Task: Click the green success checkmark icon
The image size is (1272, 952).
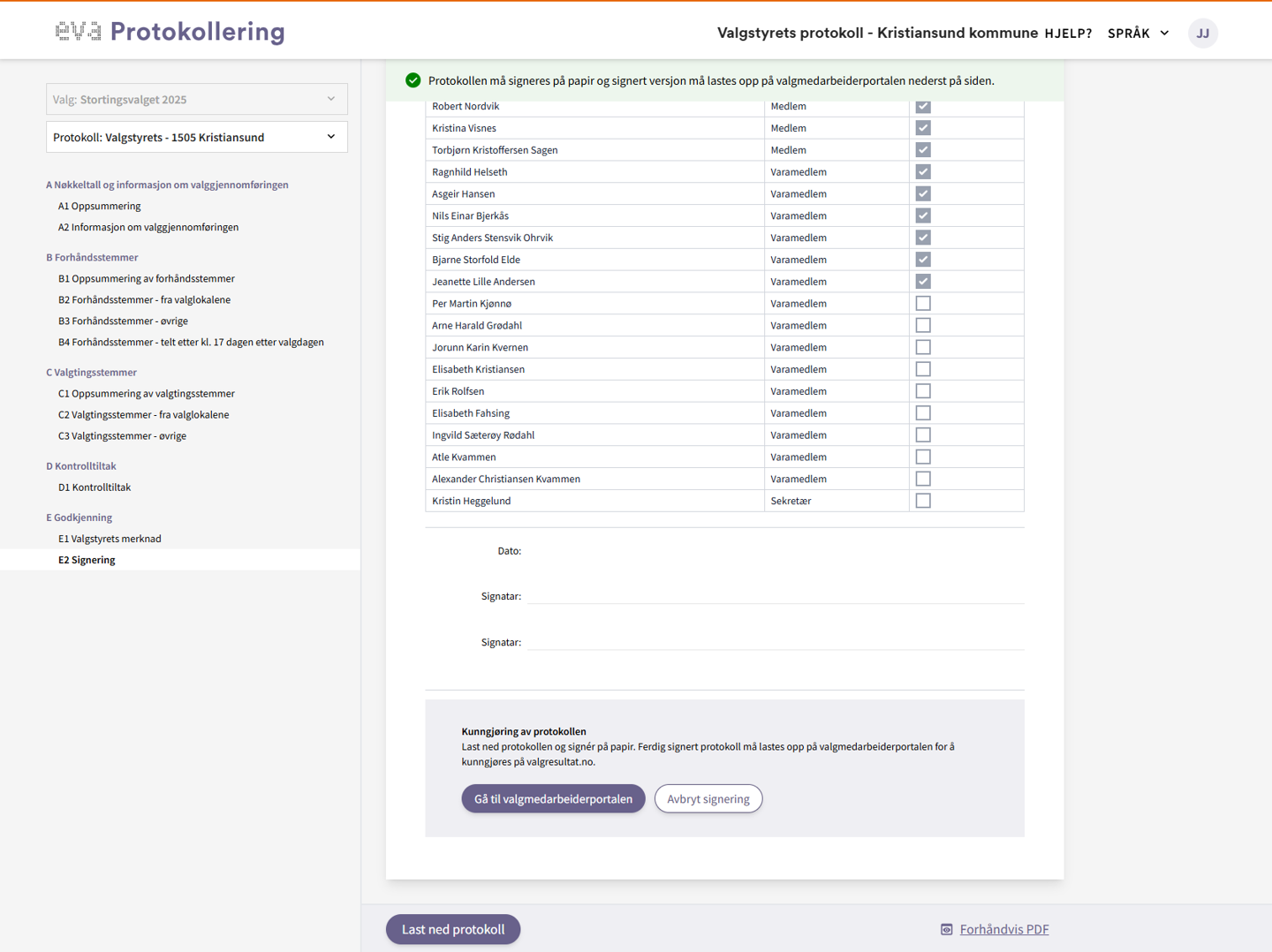Action: 413,80
